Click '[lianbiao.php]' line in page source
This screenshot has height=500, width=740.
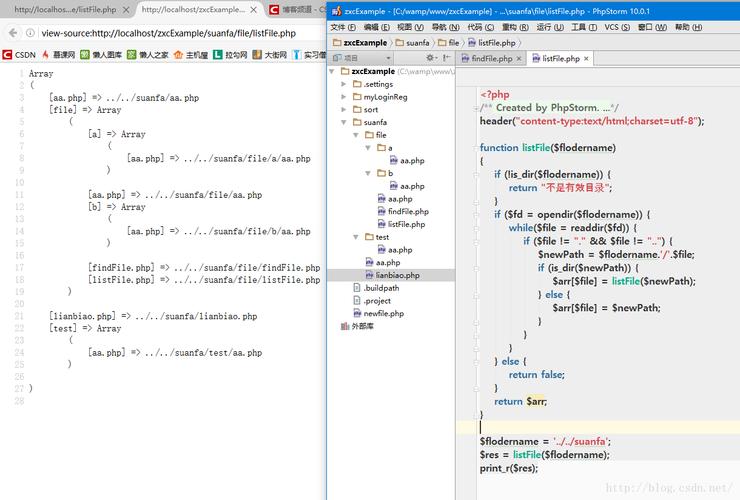[153, 316]
